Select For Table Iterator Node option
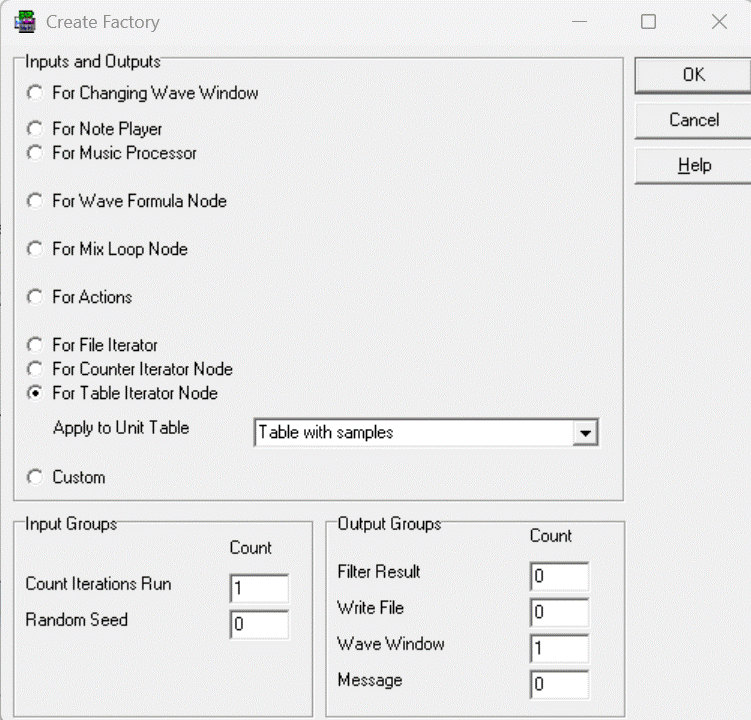Screen dimensions: 751x720 pos(36,393)
